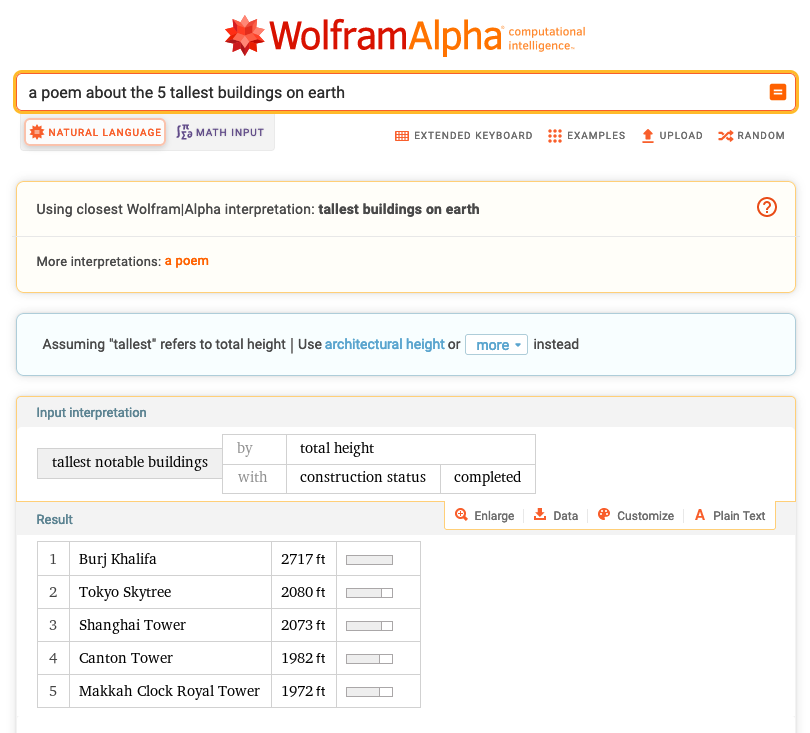Click the Tokyo Skytree height bar

click(369, 593)
